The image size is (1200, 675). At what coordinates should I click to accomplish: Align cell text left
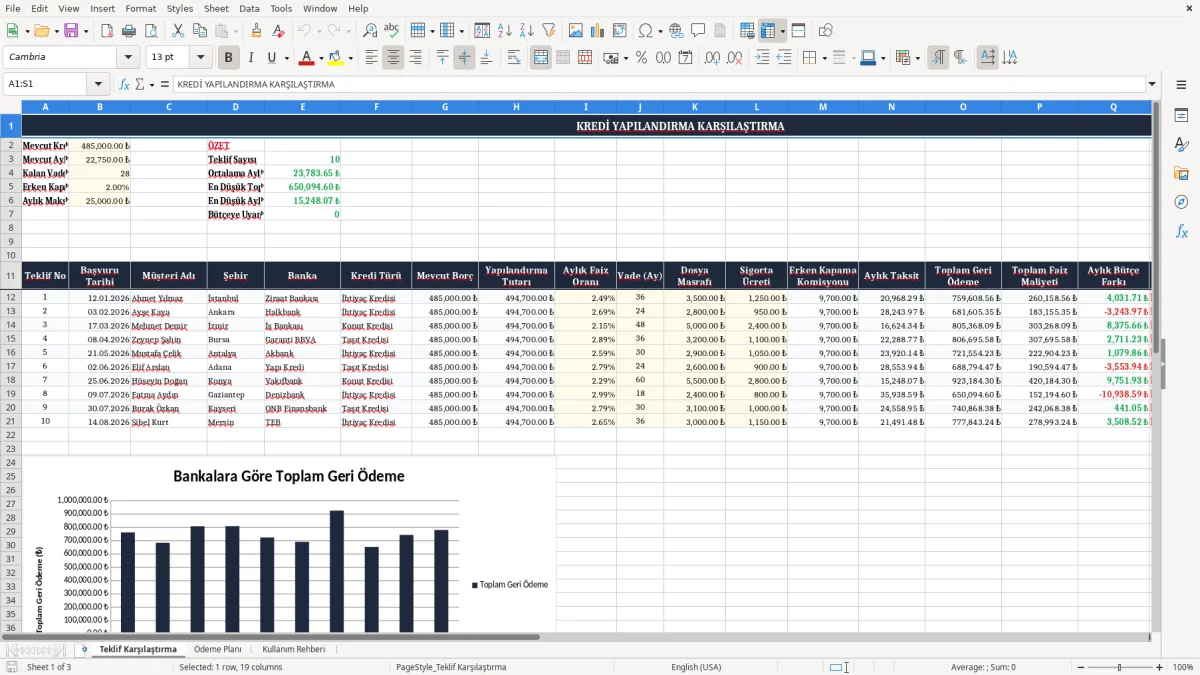click(x=372, y=58)
